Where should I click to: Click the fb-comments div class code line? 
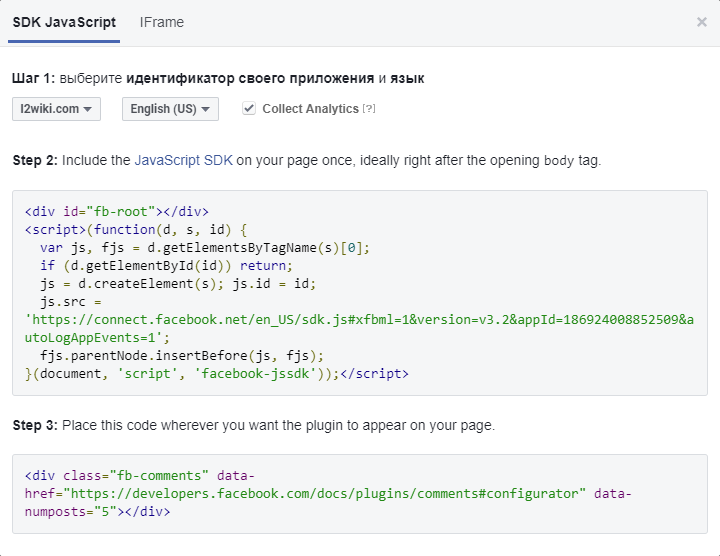140,476
